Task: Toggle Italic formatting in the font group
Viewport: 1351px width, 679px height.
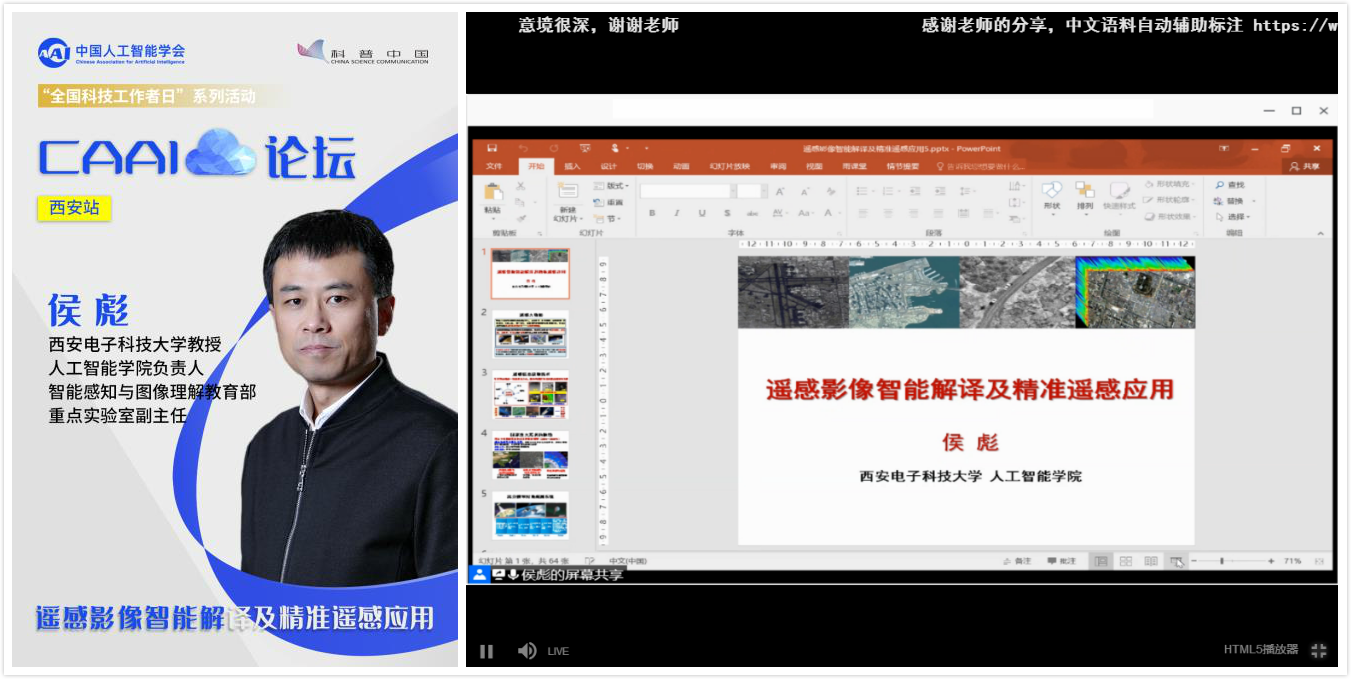Action: click(676, 213)
